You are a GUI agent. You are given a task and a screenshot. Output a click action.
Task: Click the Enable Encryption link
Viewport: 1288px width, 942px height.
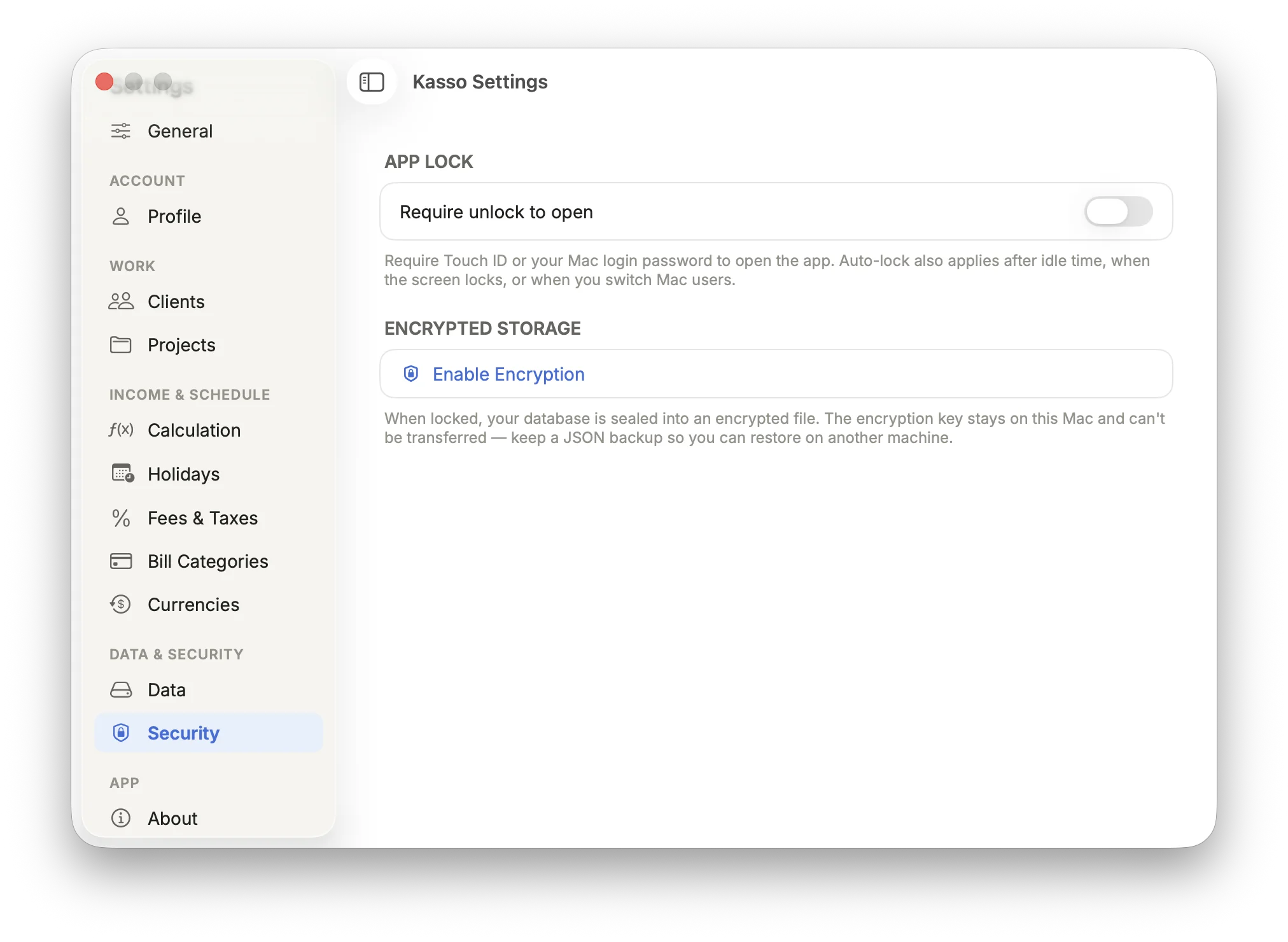pyautogui.click(x=508, y=374)
